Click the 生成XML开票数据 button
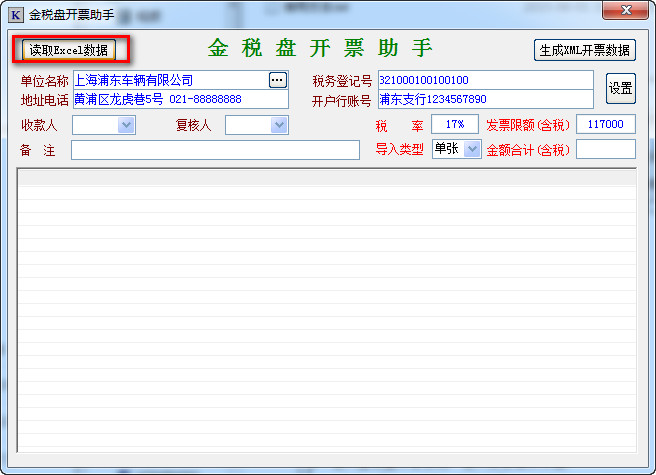 [584, 50]
